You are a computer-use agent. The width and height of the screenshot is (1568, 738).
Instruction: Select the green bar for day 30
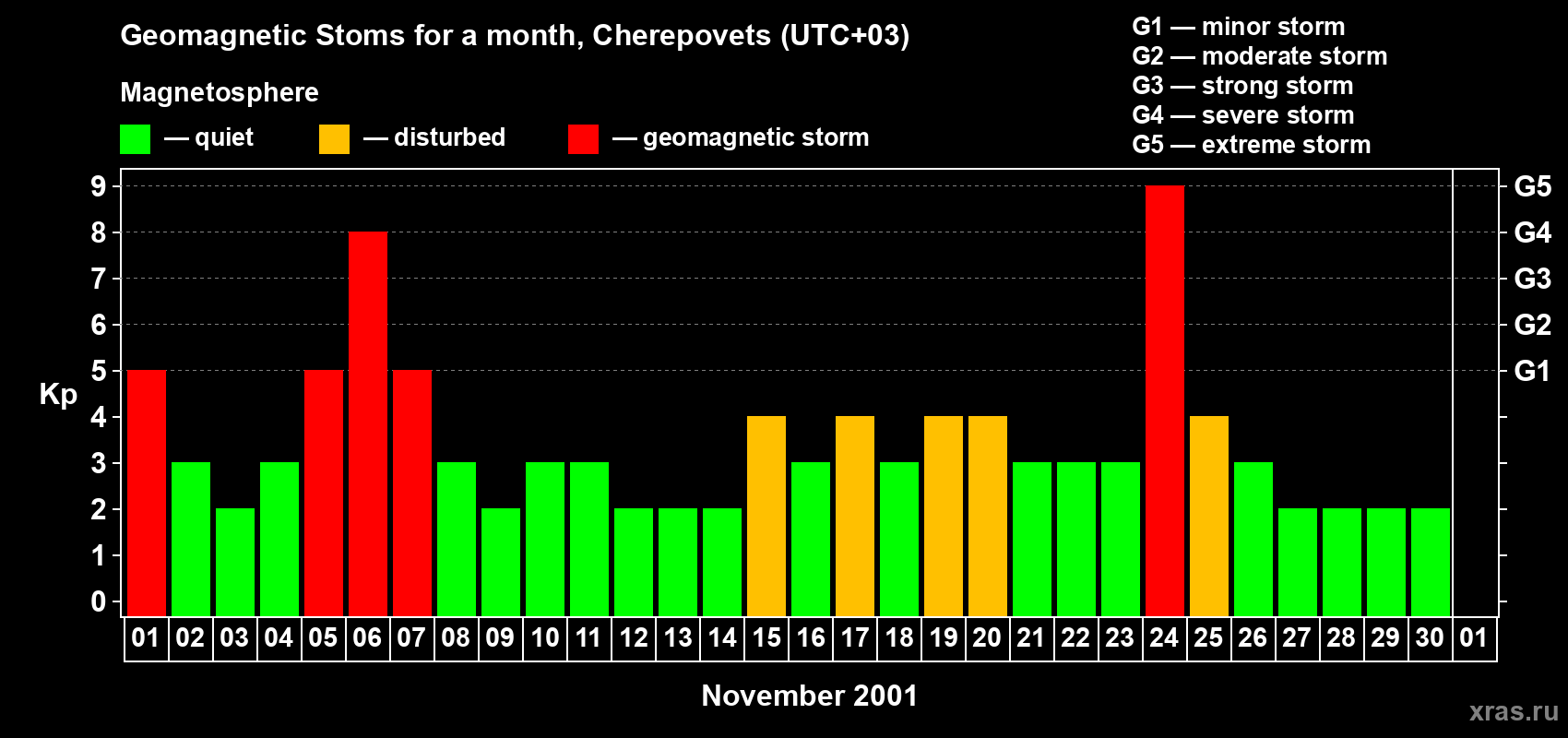coord(1431,563)
